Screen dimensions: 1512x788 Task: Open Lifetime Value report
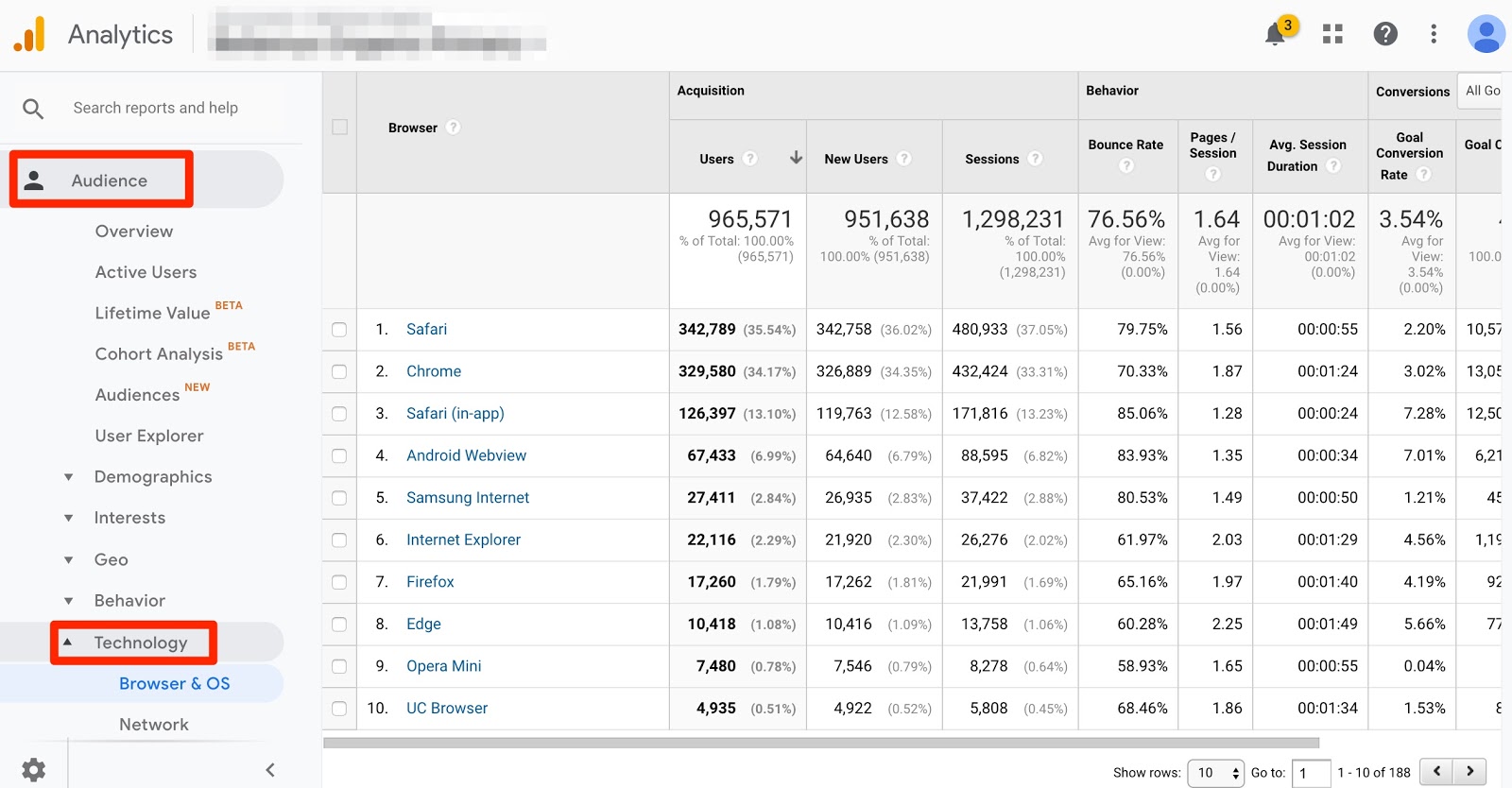[x=152, y=313]
